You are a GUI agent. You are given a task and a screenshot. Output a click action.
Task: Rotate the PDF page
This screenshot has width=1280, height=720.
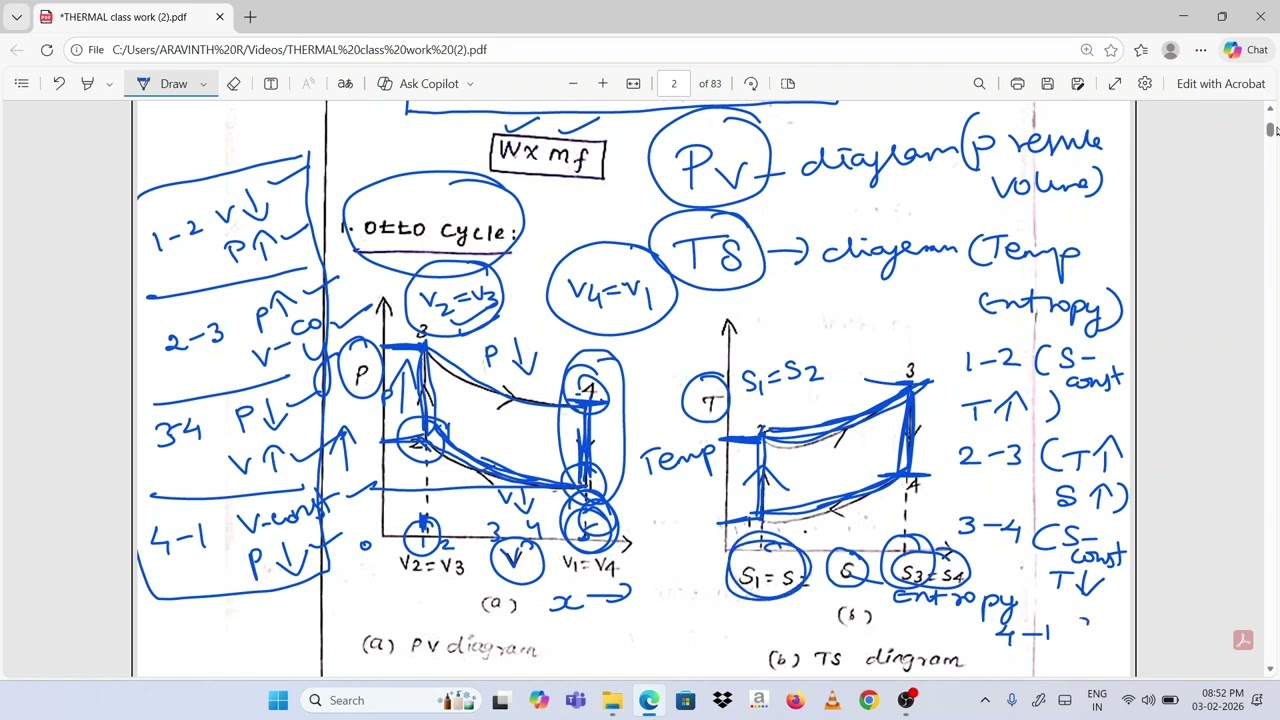click(x=751, y=84)
